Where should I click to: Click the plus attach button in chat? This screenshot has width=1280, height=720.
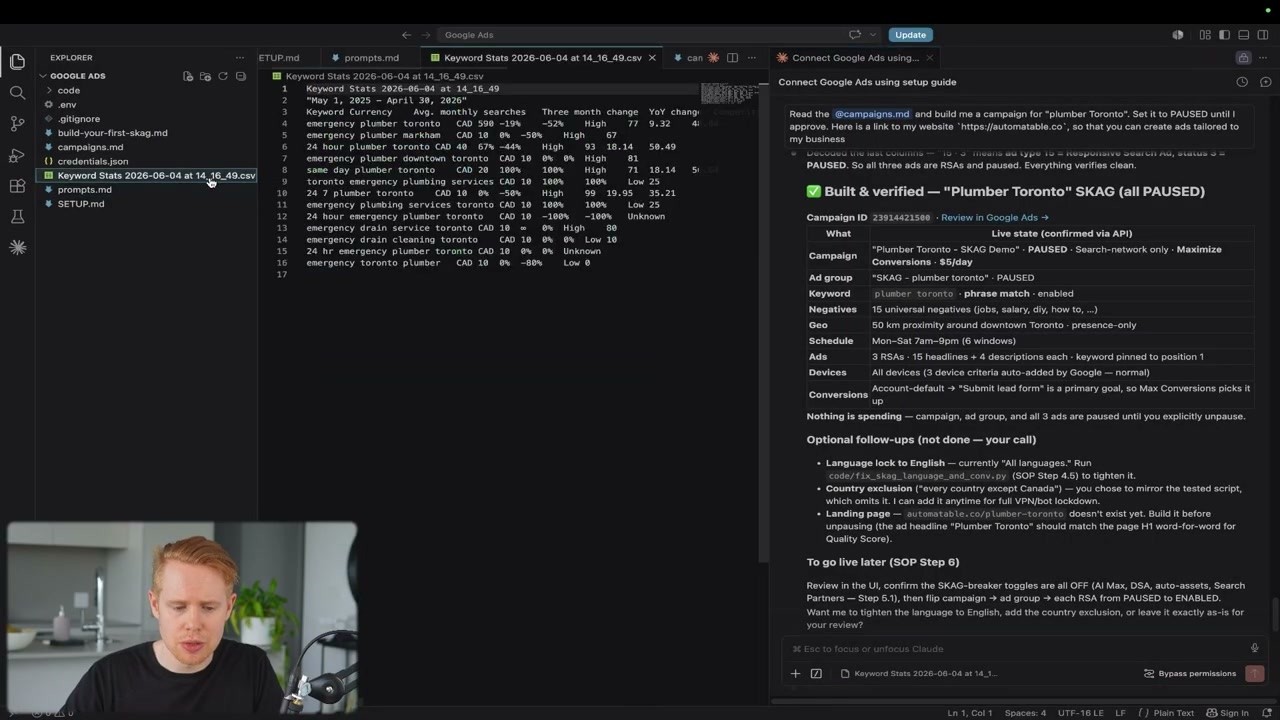795,673
